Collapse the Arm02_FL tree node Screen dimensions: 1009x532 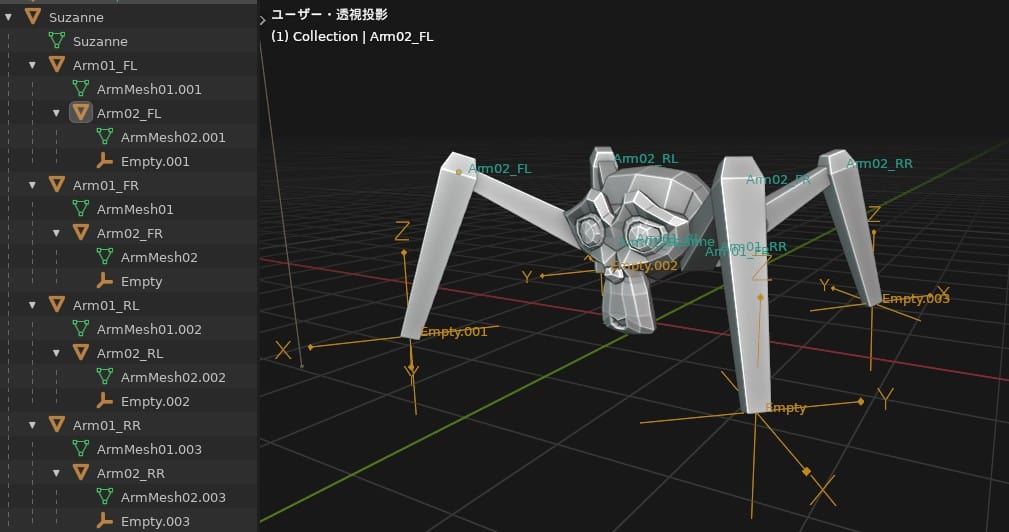(x=56, y=113)
